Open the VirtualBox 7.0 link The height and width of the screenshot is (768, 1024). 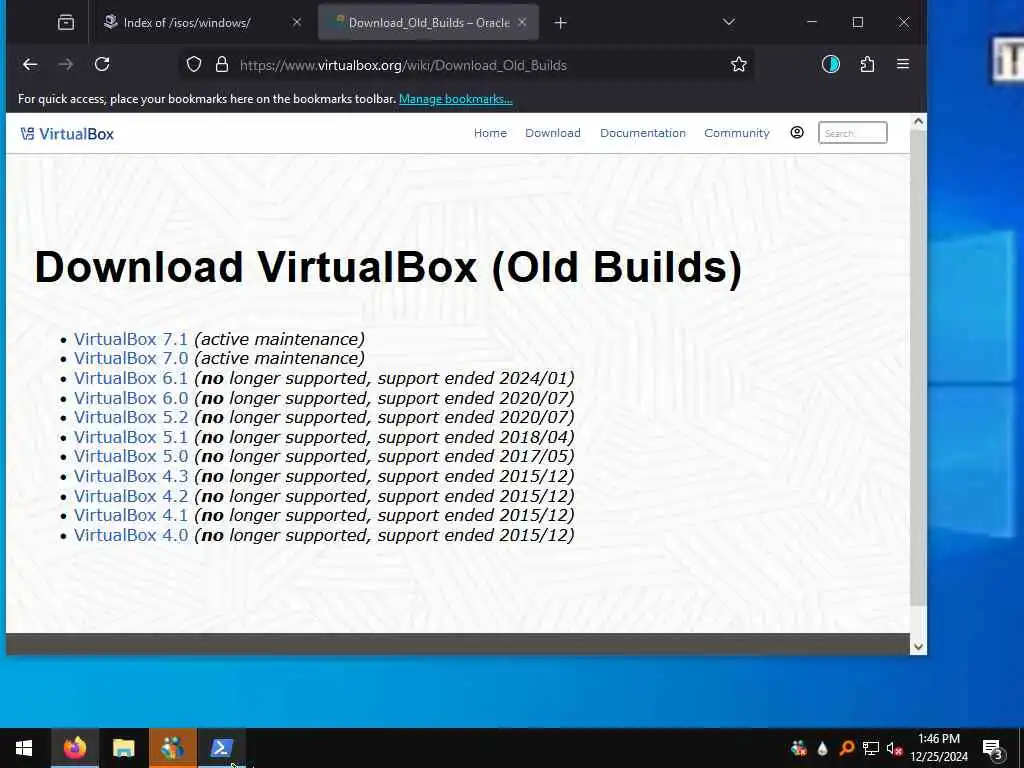(x=131, y=359)
